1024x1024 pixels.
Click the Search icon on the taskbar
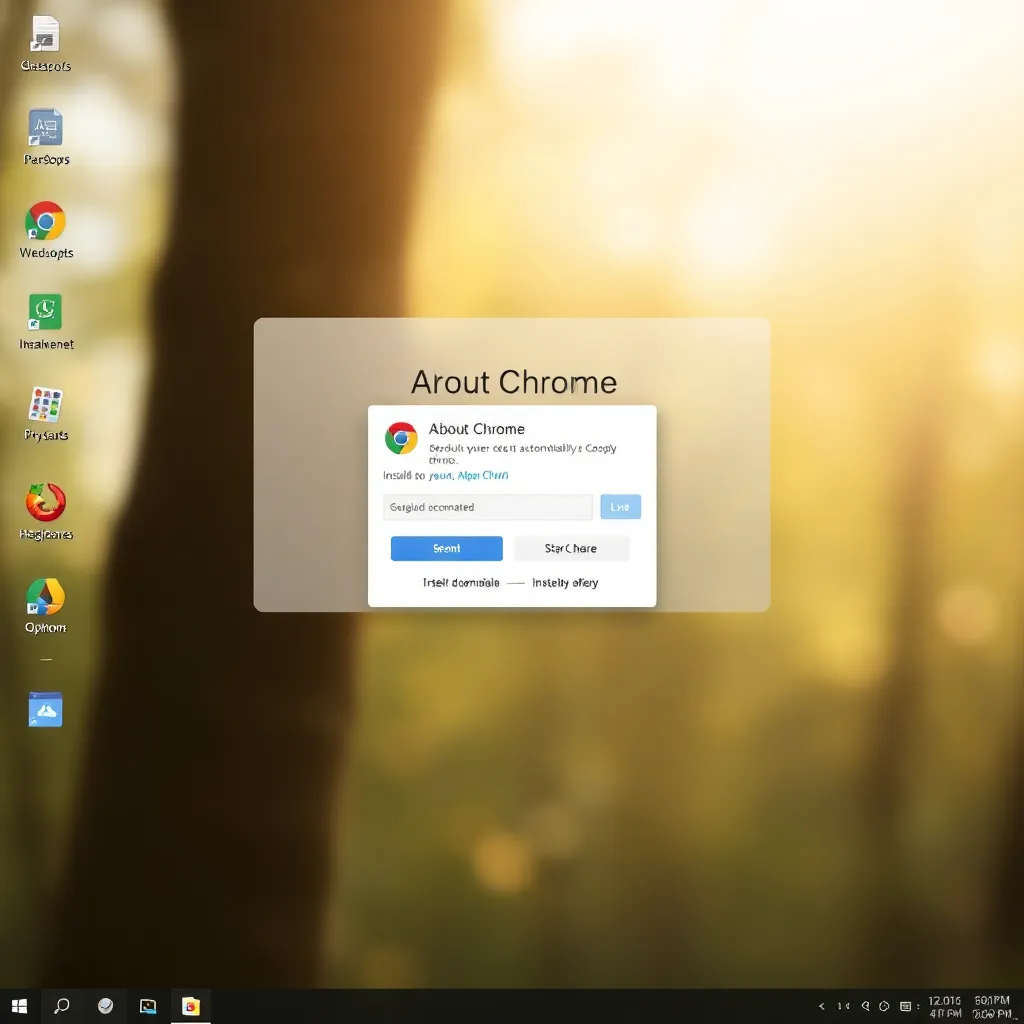[x=61, y=1005]
